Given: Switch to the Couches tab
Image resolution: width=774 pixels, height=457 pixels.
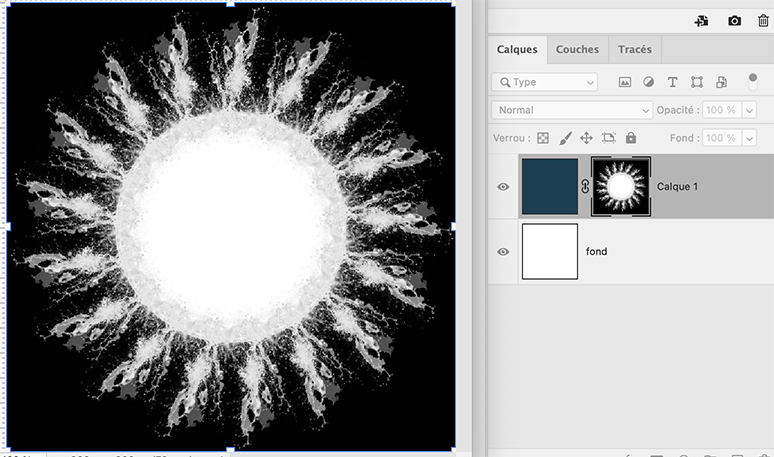Looking at the screenshot, I should pos(577,49).
